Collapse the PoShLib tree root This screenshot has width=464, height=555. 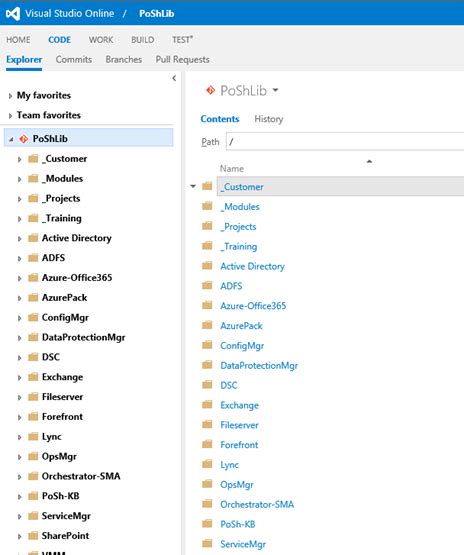click(11, 139)
